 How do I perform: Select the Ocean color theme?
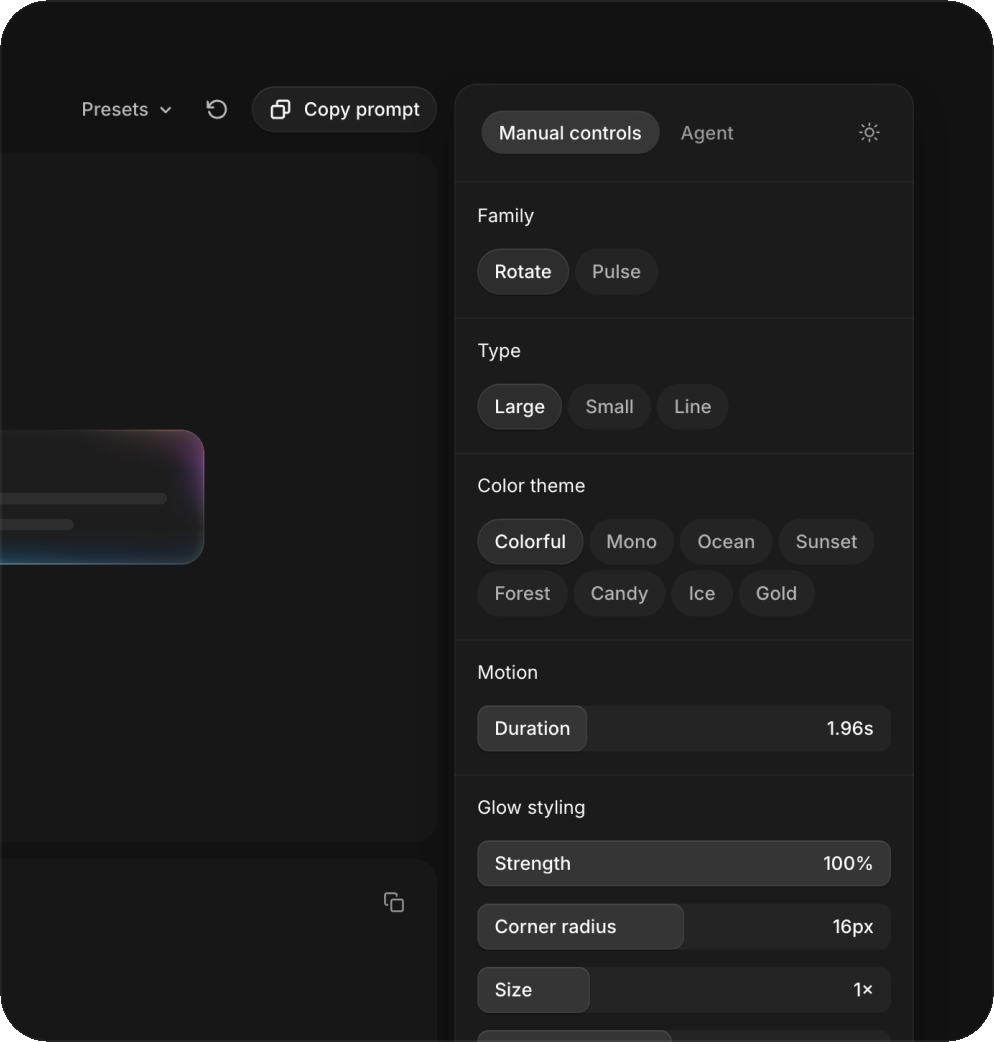coord(726,542)
